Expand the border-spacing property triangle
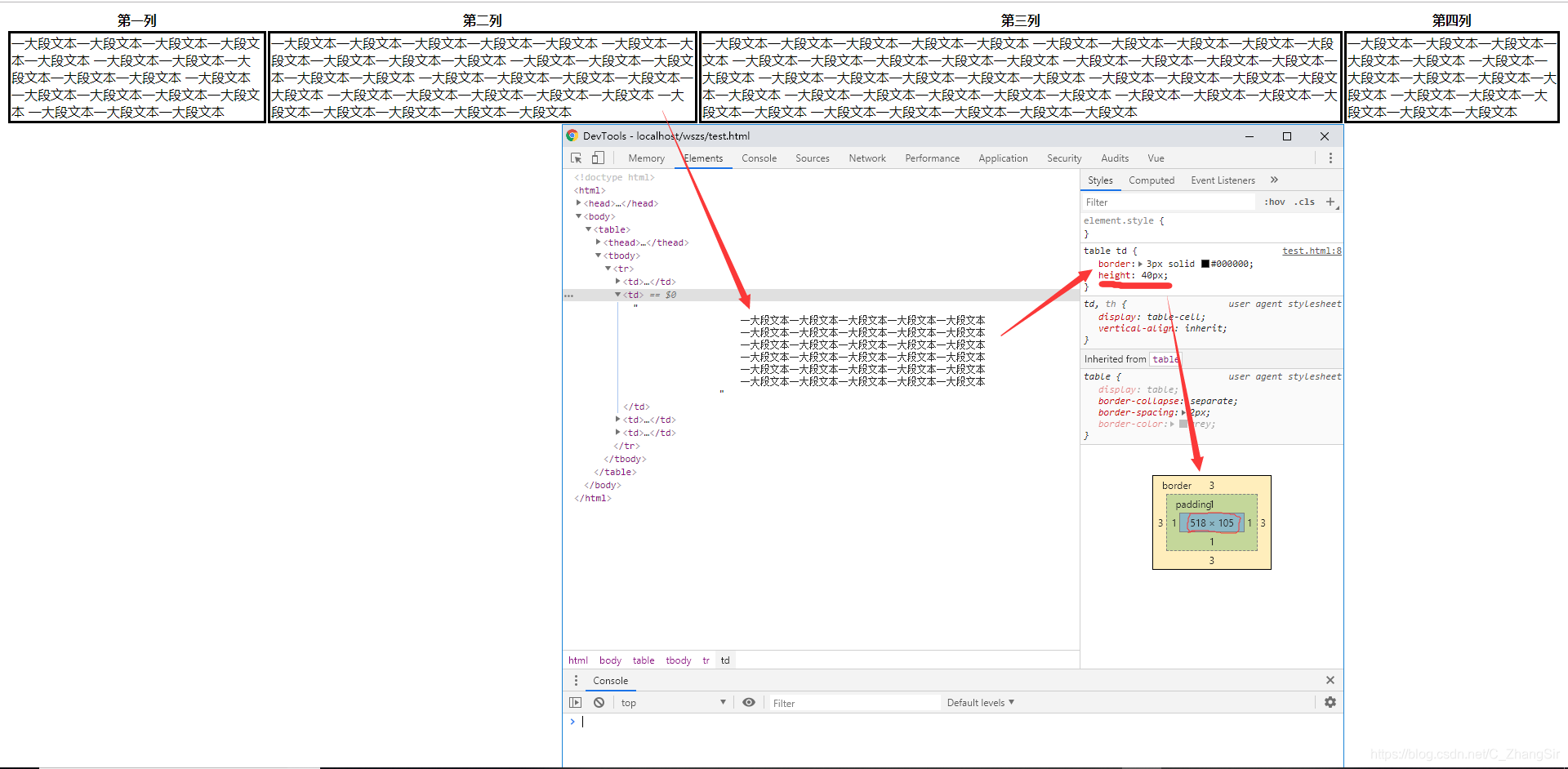This screenshot has height=769, width=1568. (x=1184, y=412)
